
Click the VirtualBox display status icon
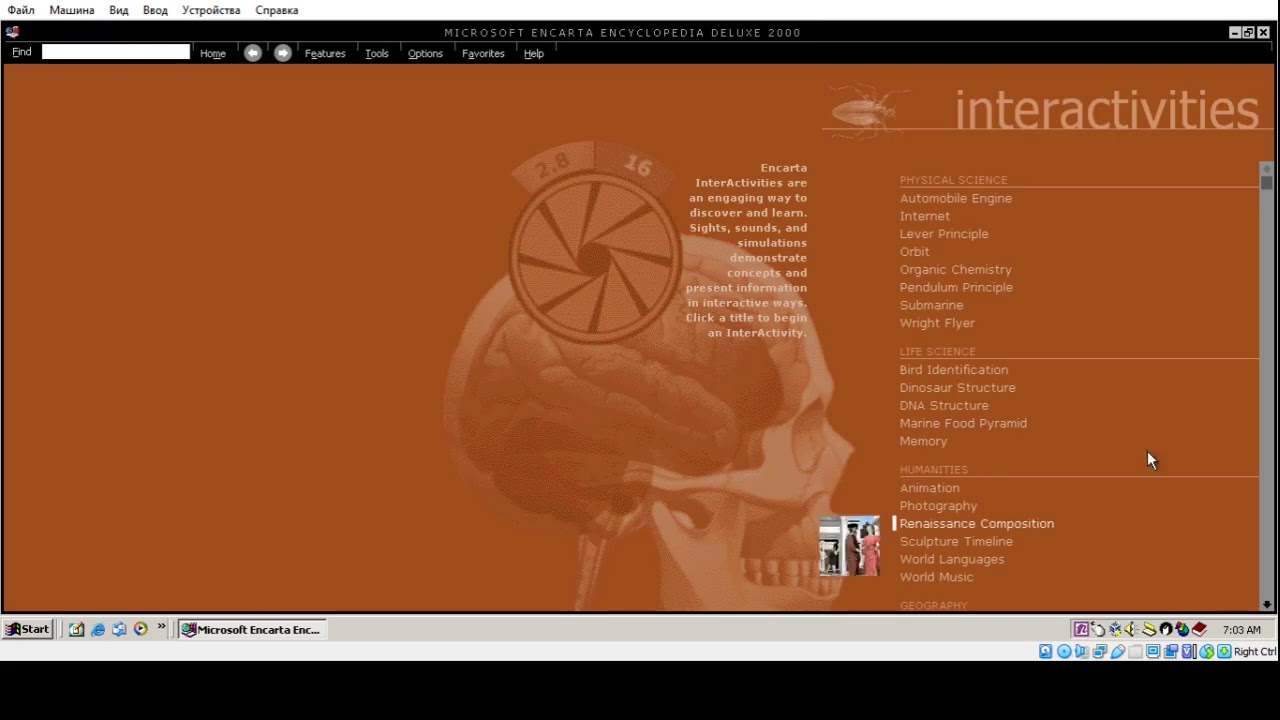pyautogui.click(x=1153, y=651)
